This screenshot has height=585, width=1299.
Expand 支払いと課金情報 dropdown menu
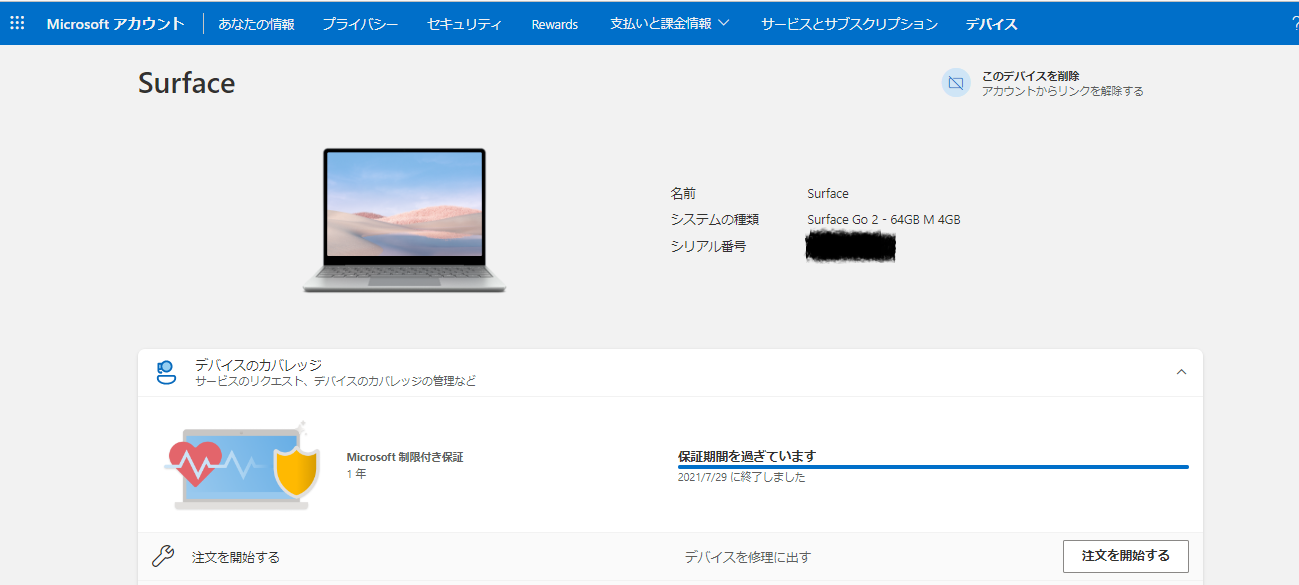coord(670,23)
